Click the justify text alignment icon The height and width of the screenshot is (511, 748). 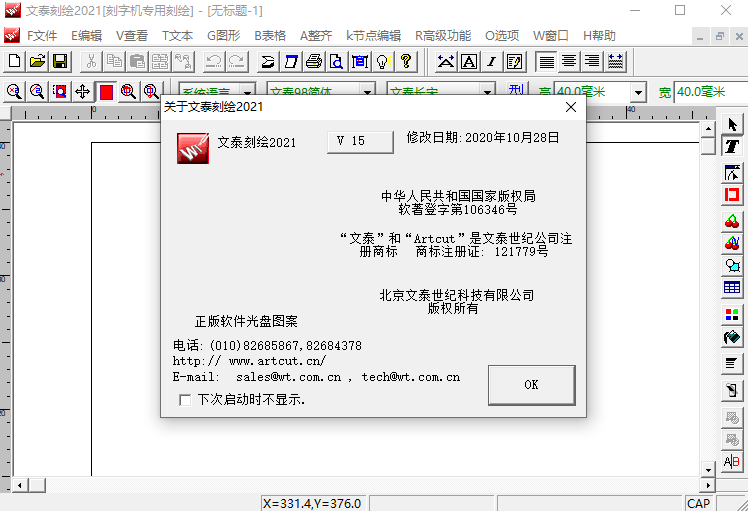click(615, 61)
